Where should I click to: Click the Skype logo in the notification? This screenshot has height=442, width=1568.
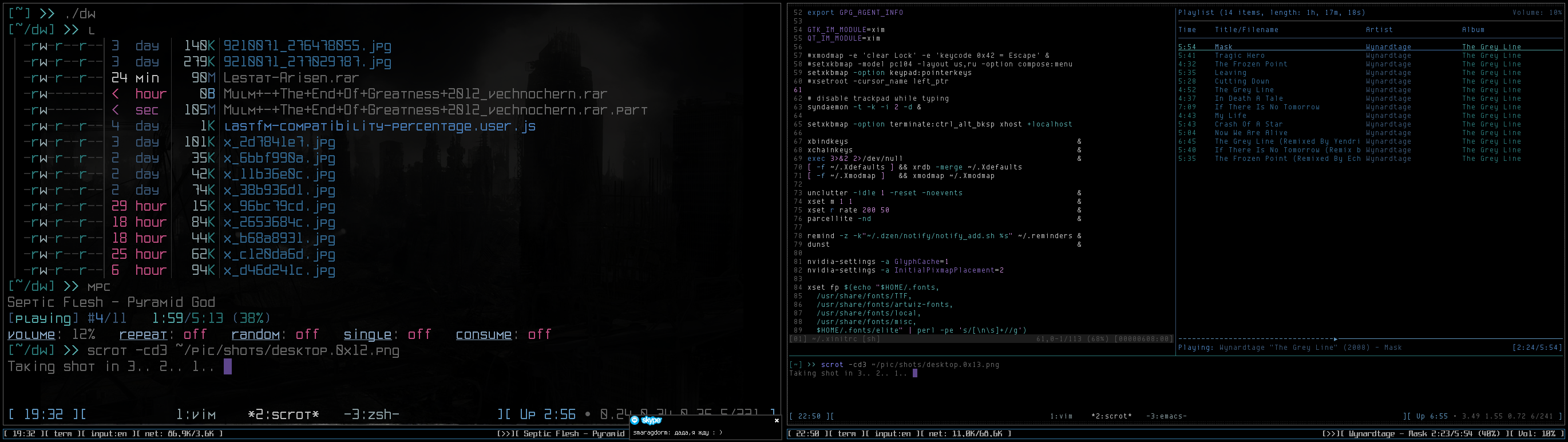point(651,420)
